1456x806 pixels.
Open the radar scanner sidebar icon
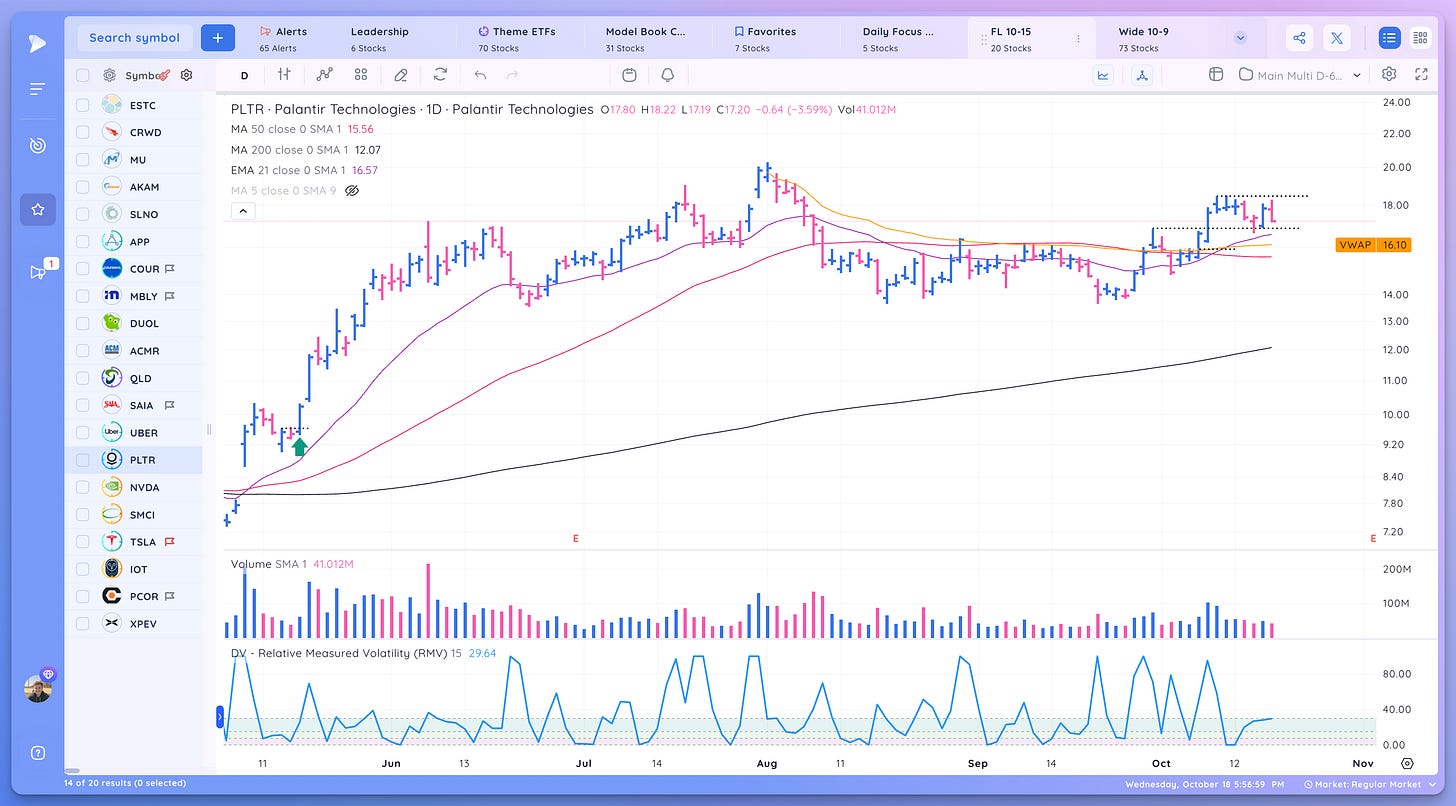click(37, 146)
